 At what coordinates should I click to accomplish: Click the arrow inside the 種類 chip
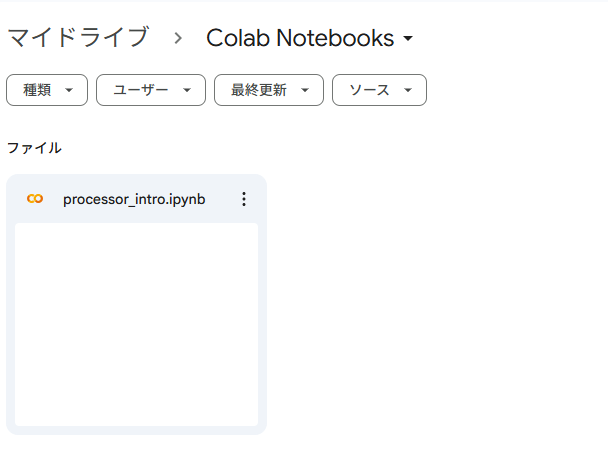click(69, 90)
